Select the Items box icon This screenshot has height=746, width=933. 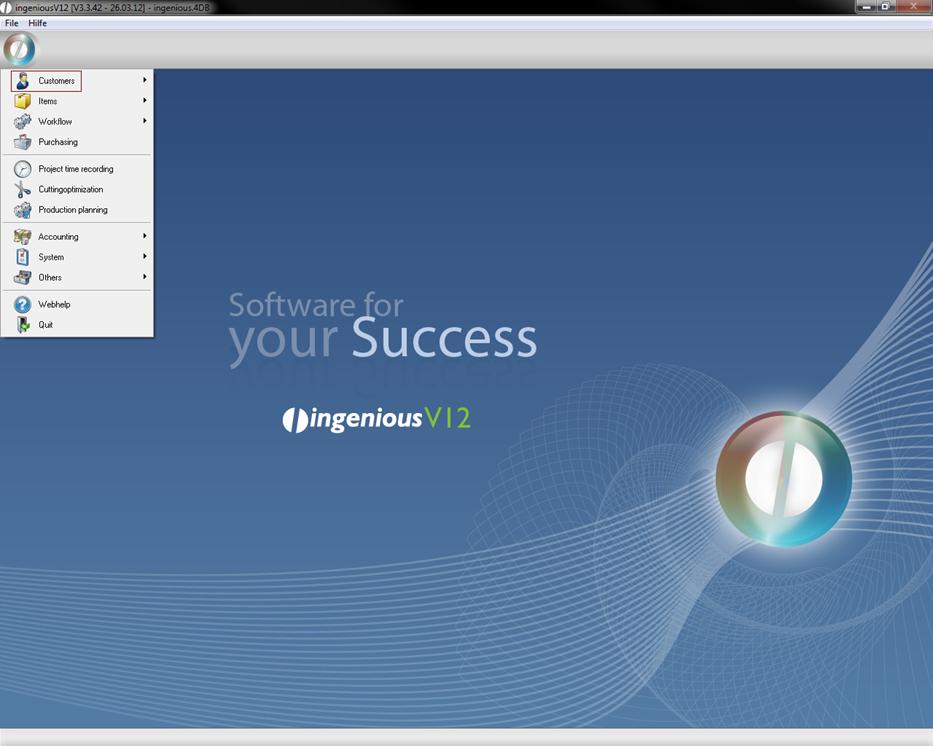tap(22, 101)
